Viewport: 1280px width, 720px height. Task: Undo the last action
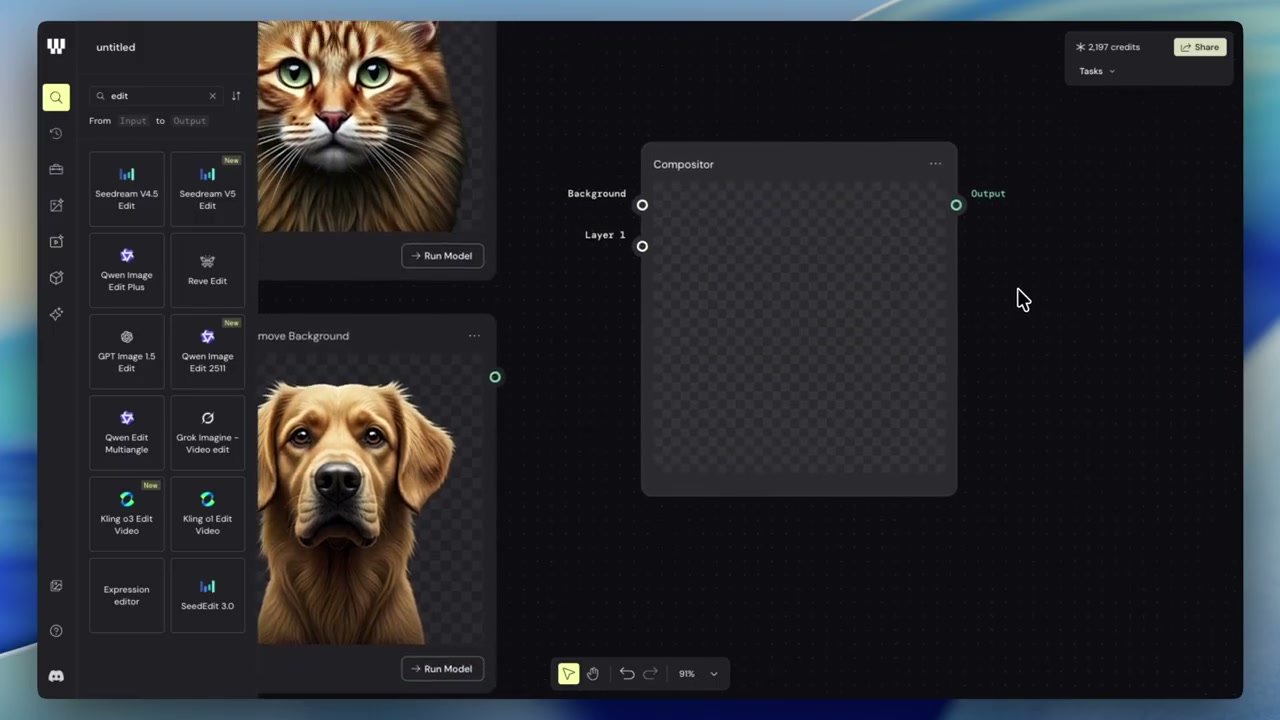627,674
